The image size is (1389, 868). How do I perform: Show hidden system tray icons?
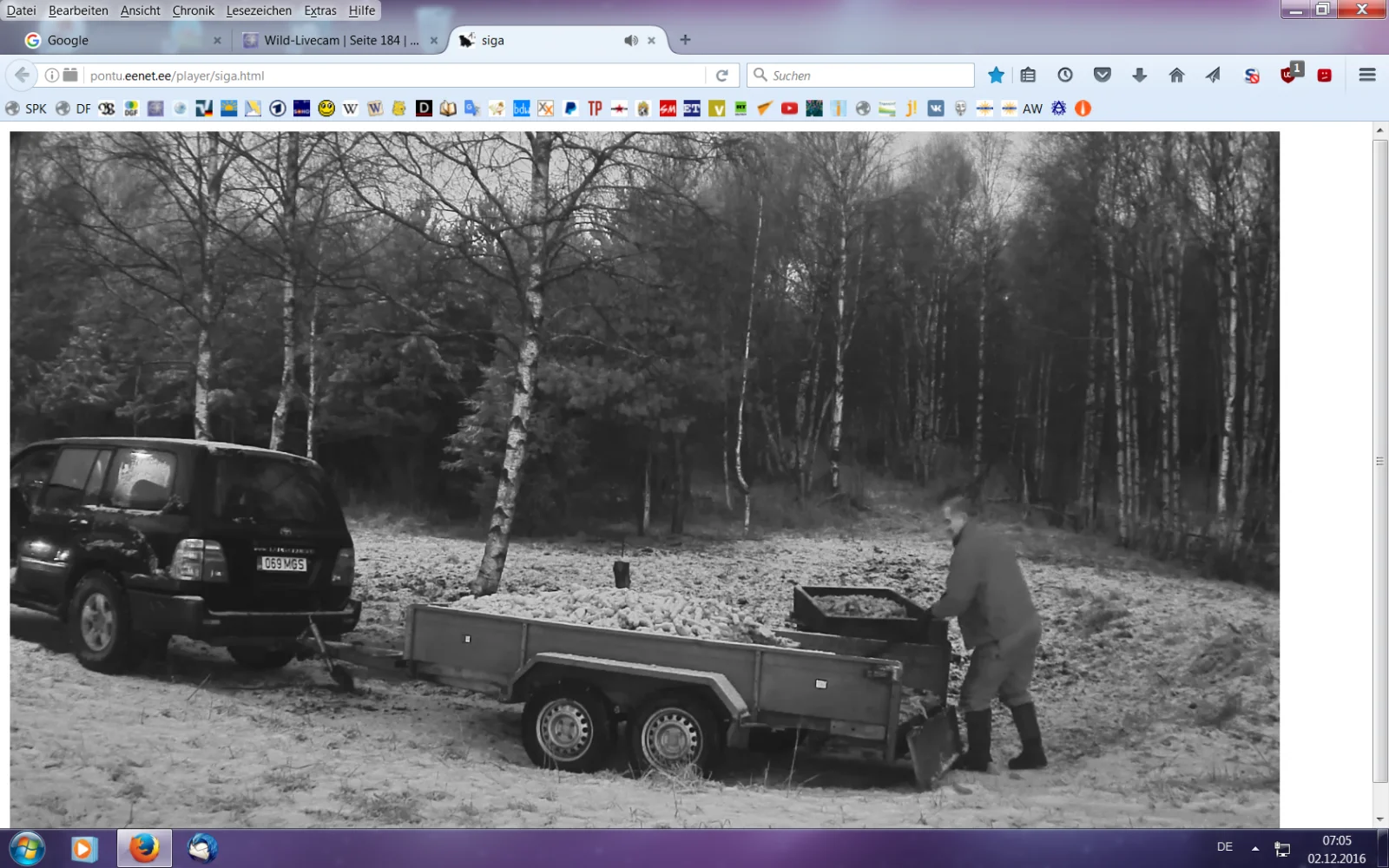1254,848
